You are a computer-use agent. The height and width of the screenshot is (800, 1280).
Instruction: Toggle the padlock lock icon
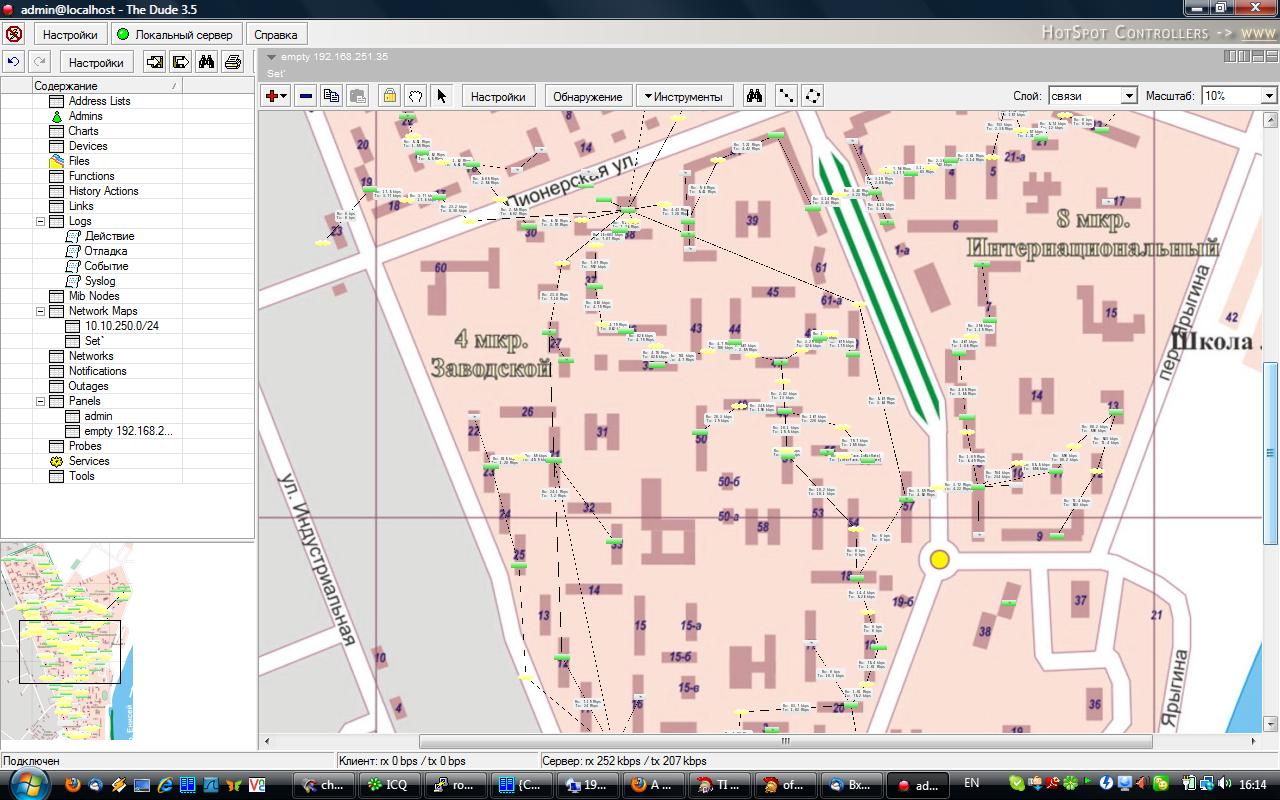click(x=389, y=96)
